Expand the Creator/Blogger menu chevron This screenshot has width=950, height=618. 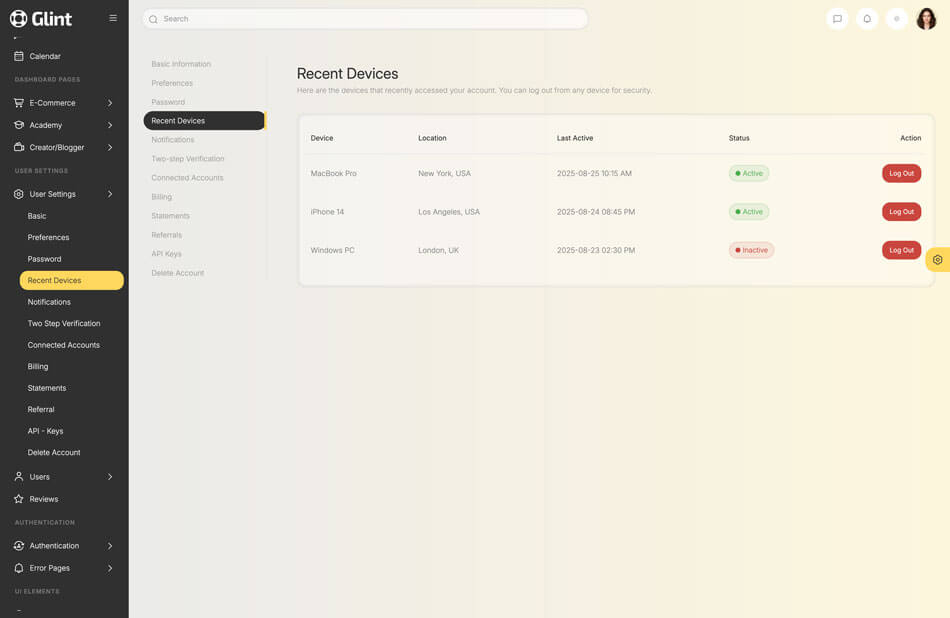pos(110,147)
